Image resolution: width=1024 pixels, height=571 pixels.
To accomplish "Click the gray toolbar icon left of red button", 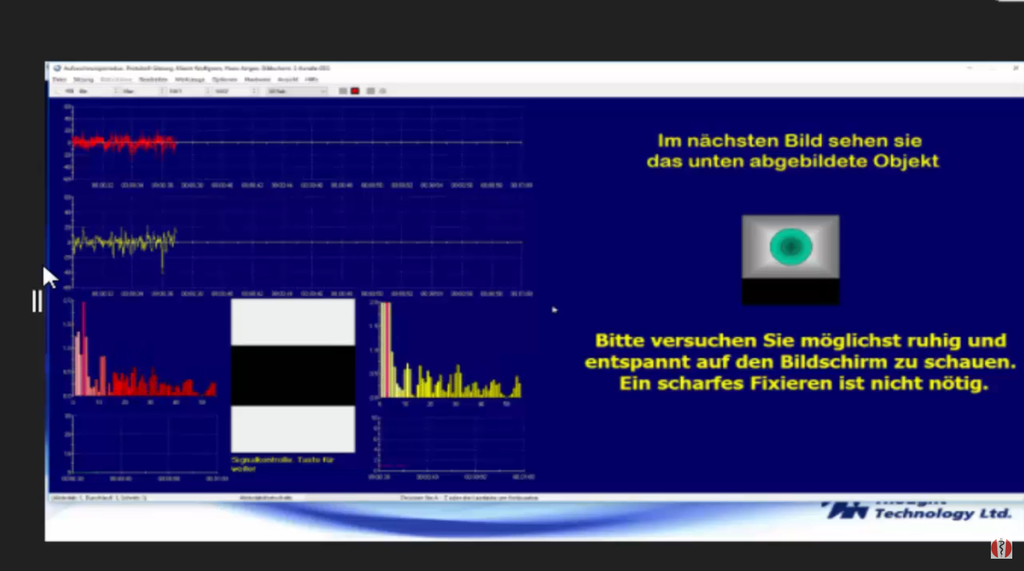I will pyautogui.click(x=343, y=91).
